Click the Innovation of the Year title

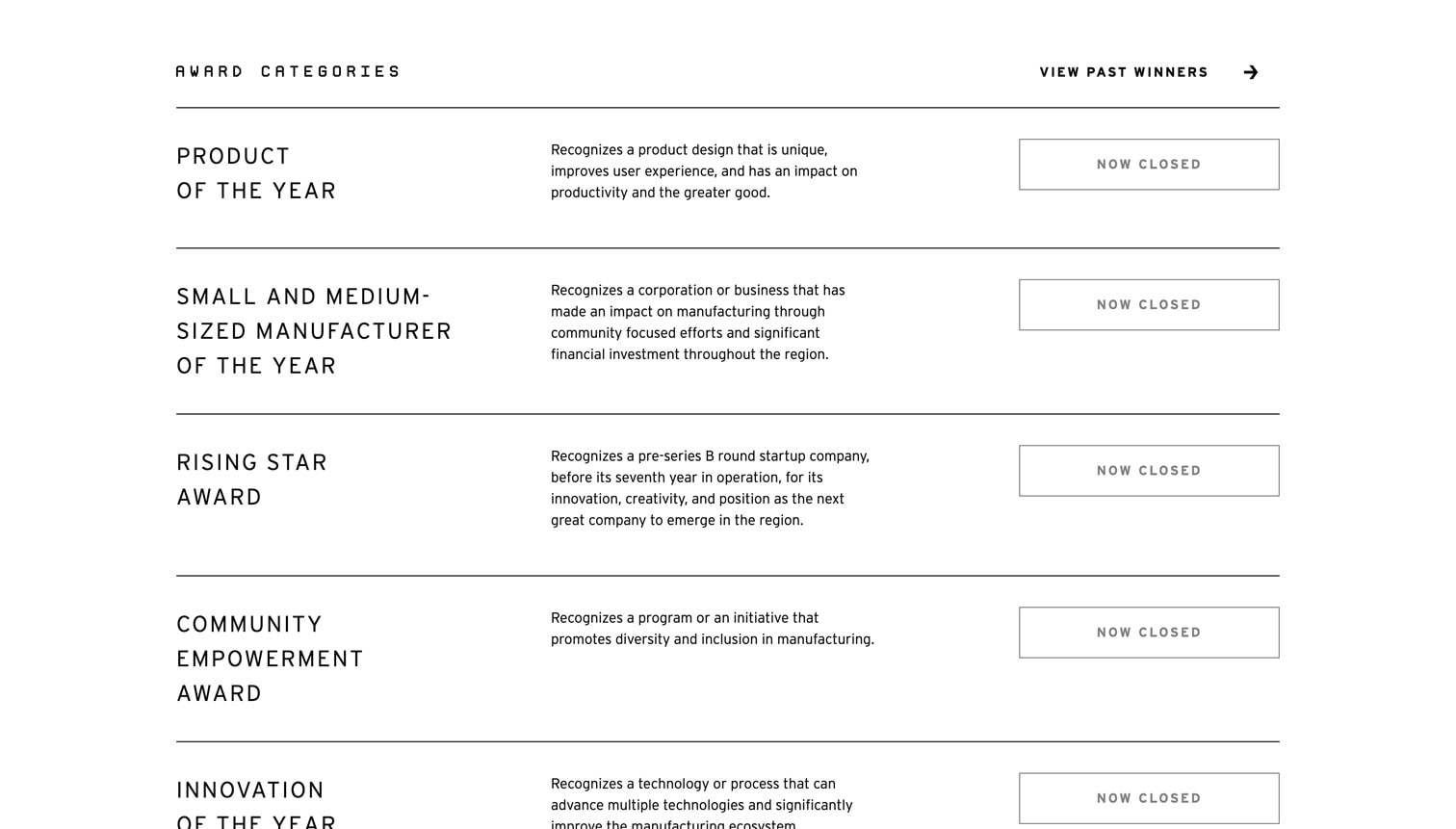coord(256,806)
